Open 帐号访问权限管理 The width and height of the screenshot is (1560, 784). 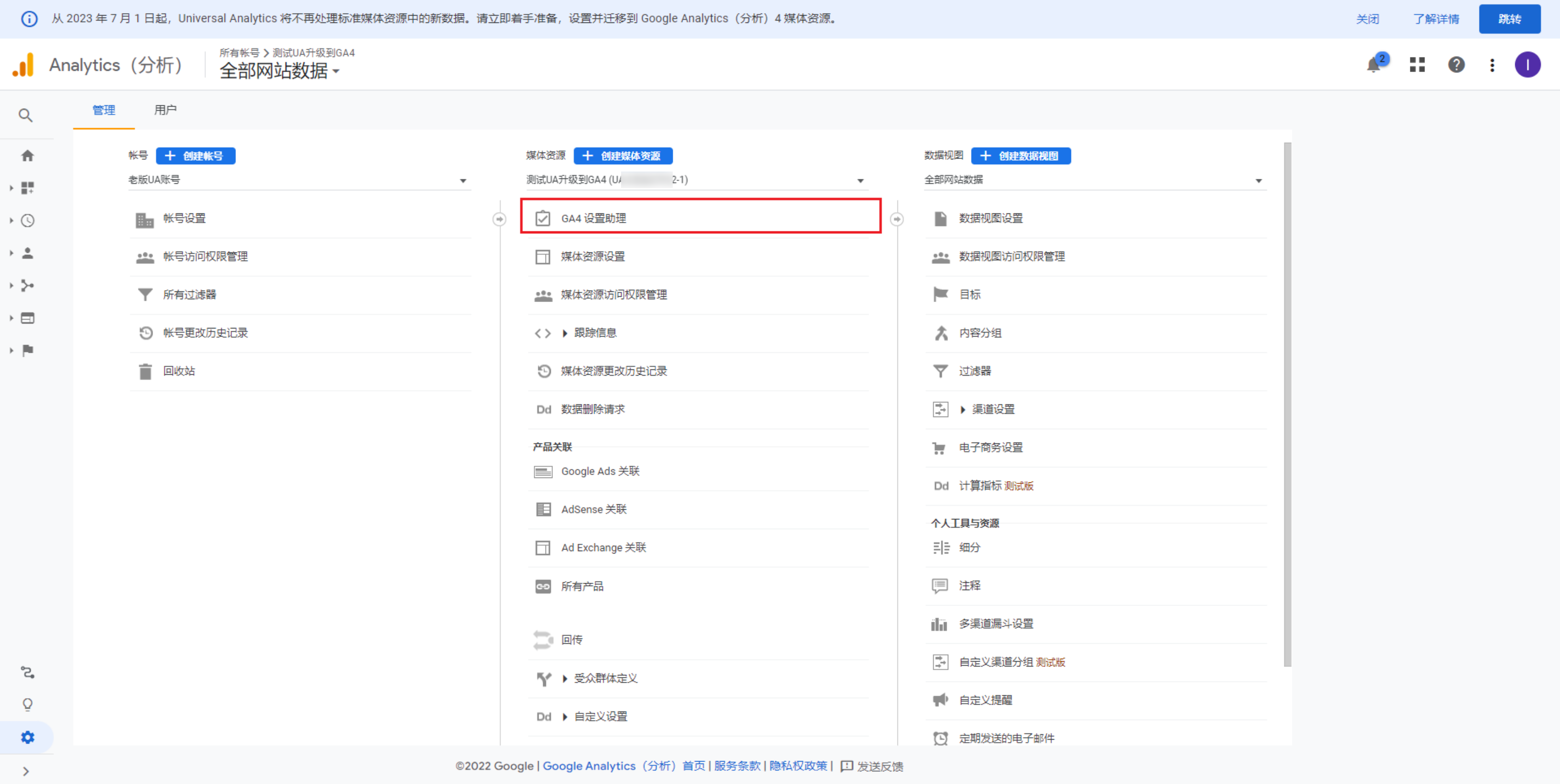300,257
